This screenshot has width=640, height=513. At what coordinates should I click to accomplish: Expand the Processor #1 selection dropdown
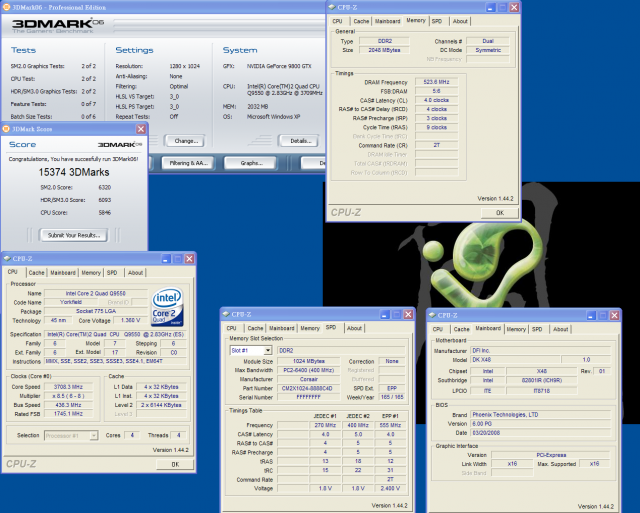click(94, 435)
